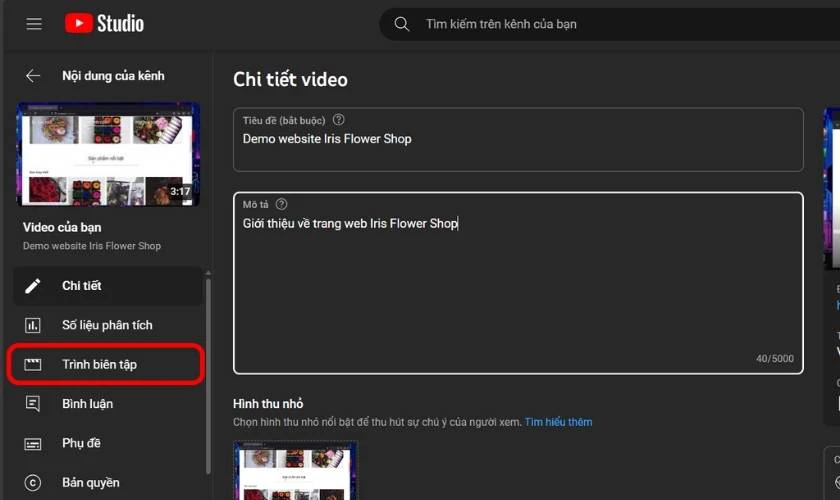Viewport: 840px width, 500px height.
Task: Click the 3:17 duration badge
Action: pos(180,191)
